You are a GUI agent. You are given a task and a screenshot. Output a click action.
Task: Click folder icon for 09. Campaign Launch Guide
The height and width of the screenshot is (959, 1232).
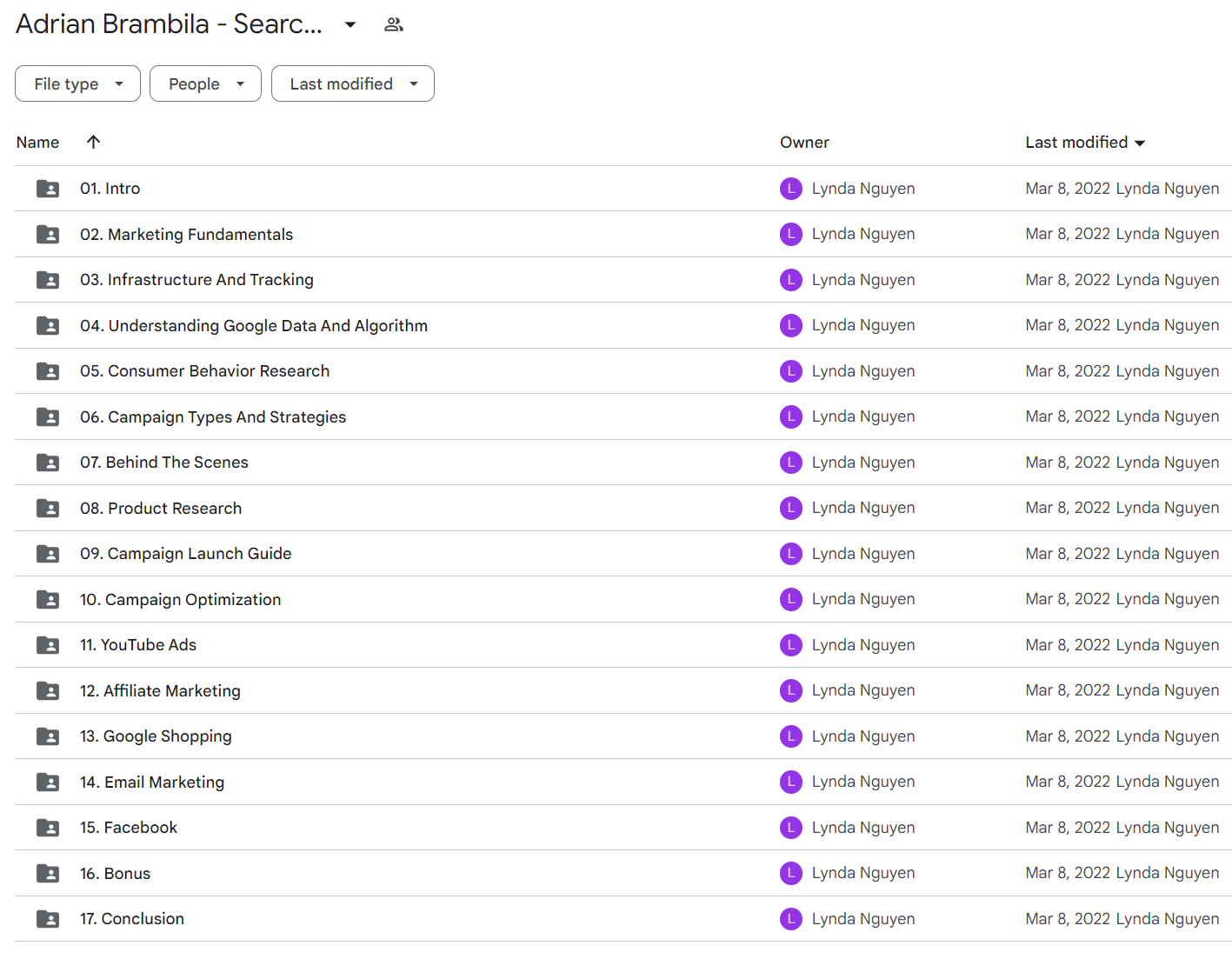(48, 554)
